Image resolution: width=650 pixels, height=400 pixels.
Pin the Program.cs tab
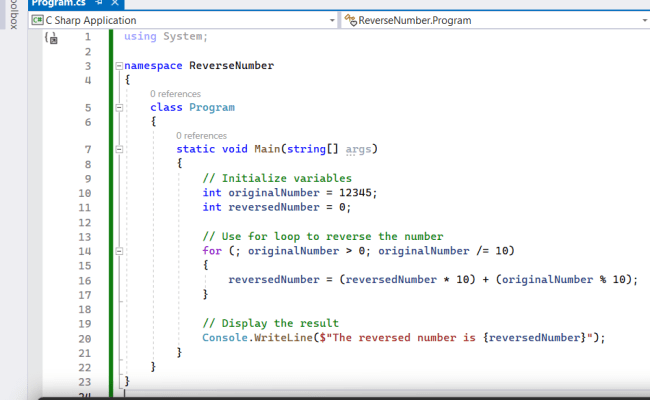[x=99, y=3]
